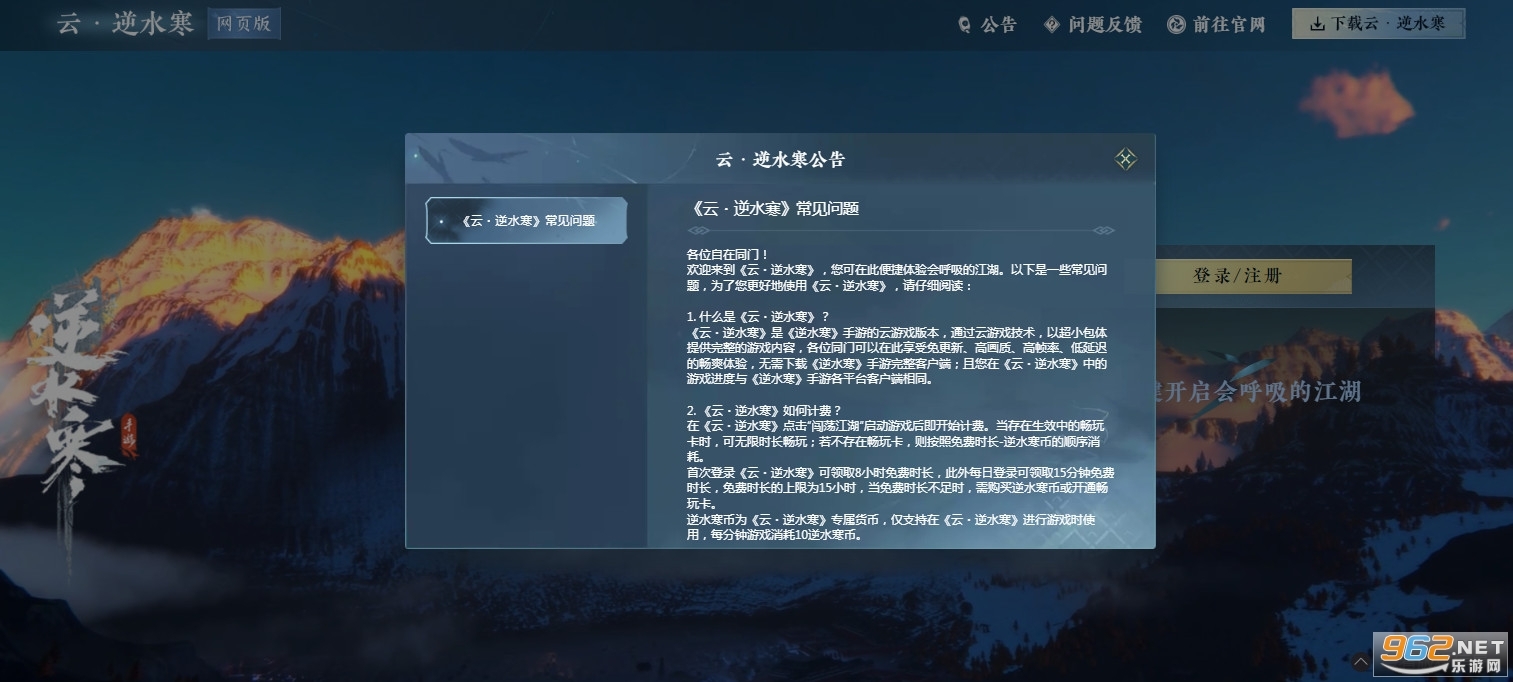
Task: Open 问题反馈 feedback link
Action: (1104, 25)
